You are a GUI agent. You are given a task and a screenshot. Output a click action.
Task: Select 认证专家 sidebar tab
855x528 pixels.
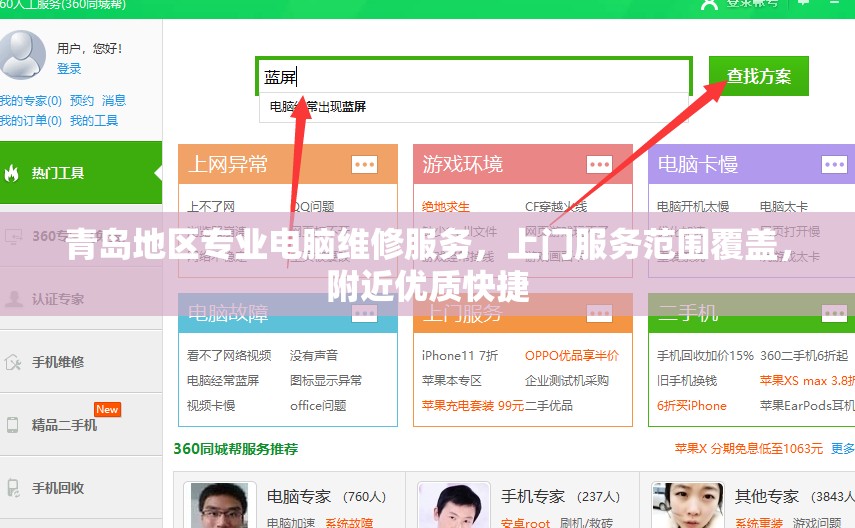coord(81,299)
